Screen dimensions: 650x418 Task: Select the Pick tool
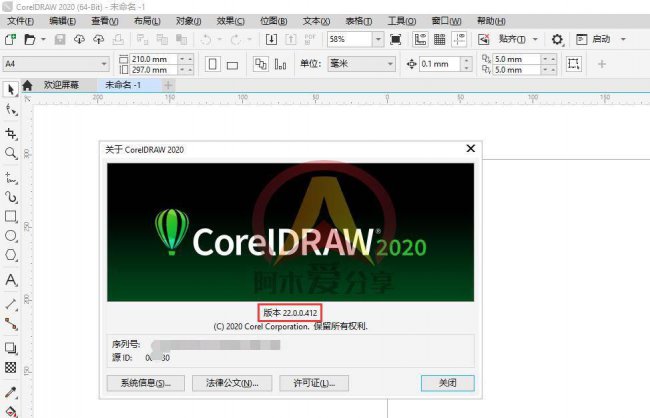(11, 89)
